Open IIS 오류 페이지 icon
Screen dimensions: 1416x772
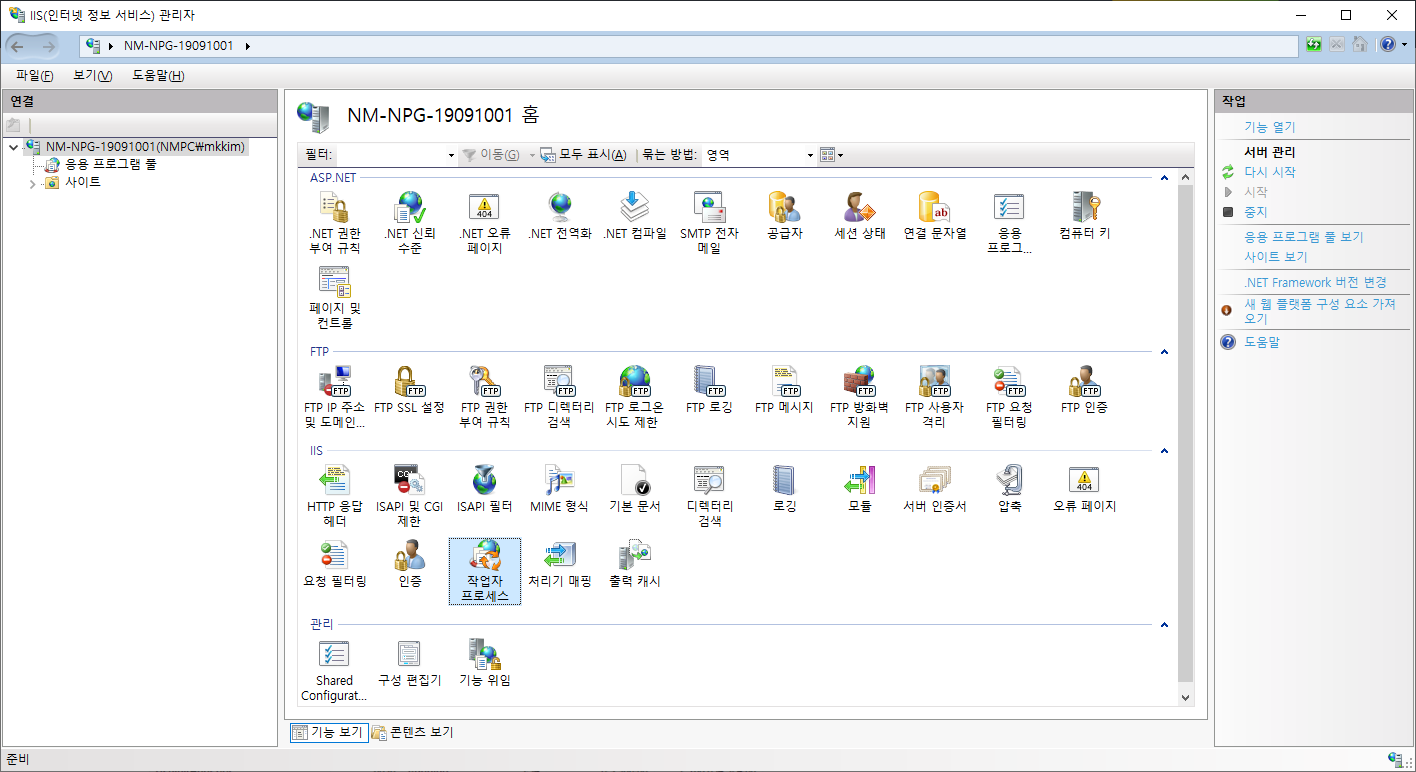(1085, 490)
